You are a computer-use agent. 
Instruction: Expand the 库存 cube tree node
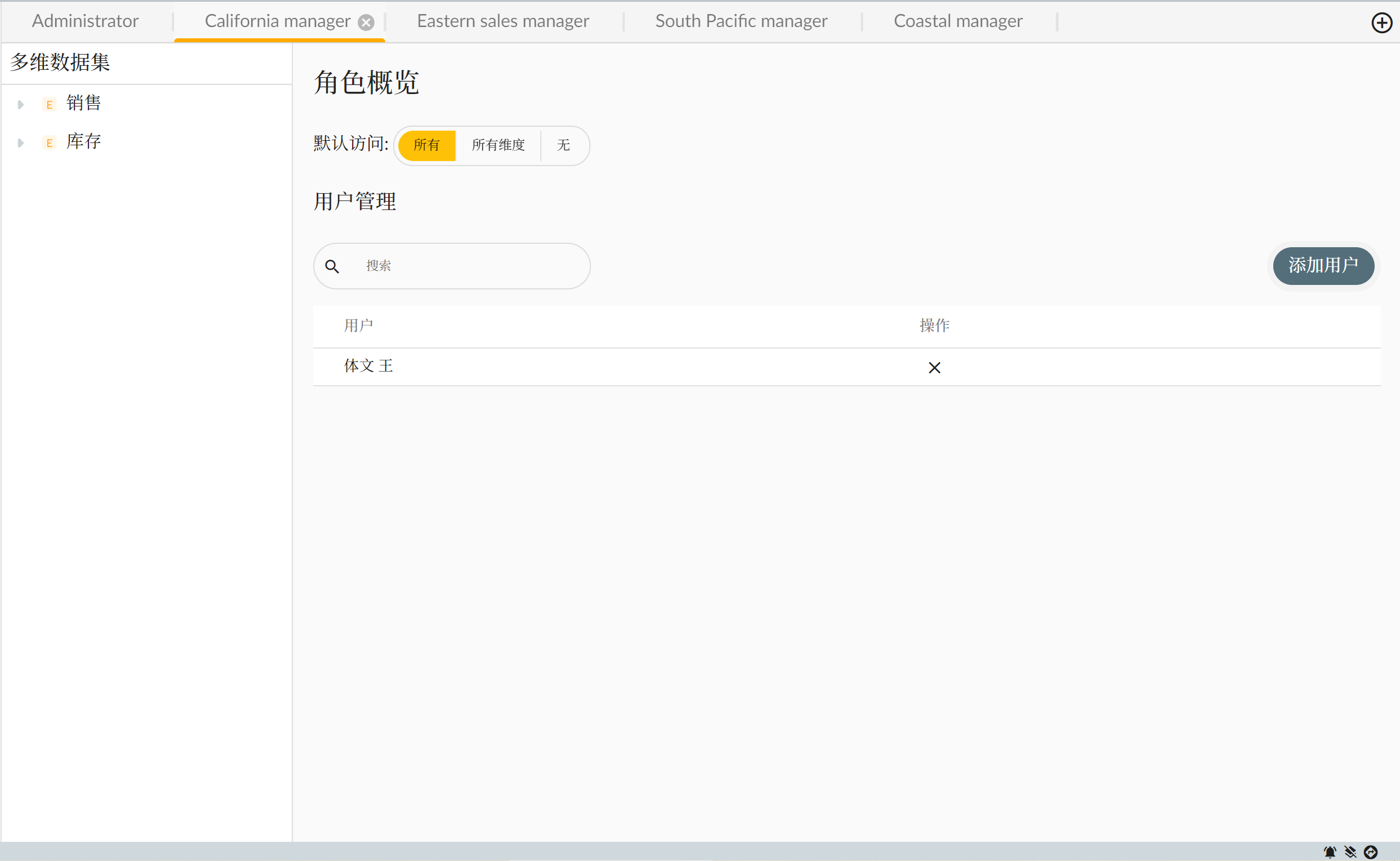pos(20,142)
